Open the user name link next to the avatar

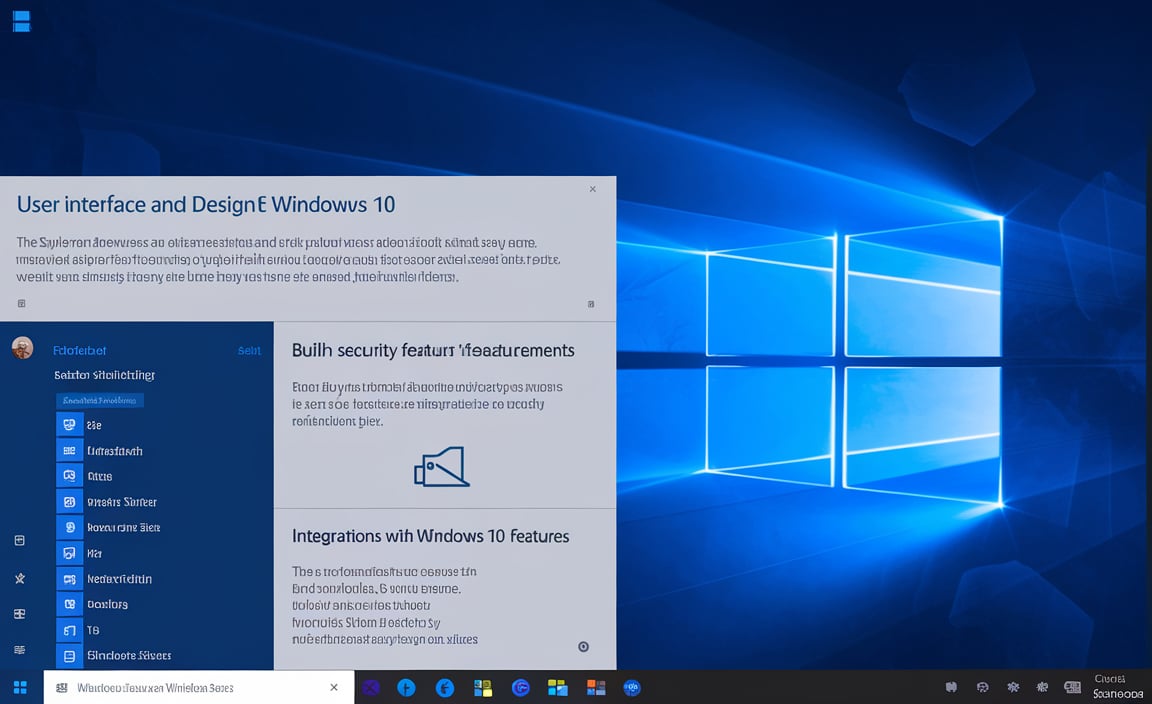pyautogui.click(x=80, y=350)
